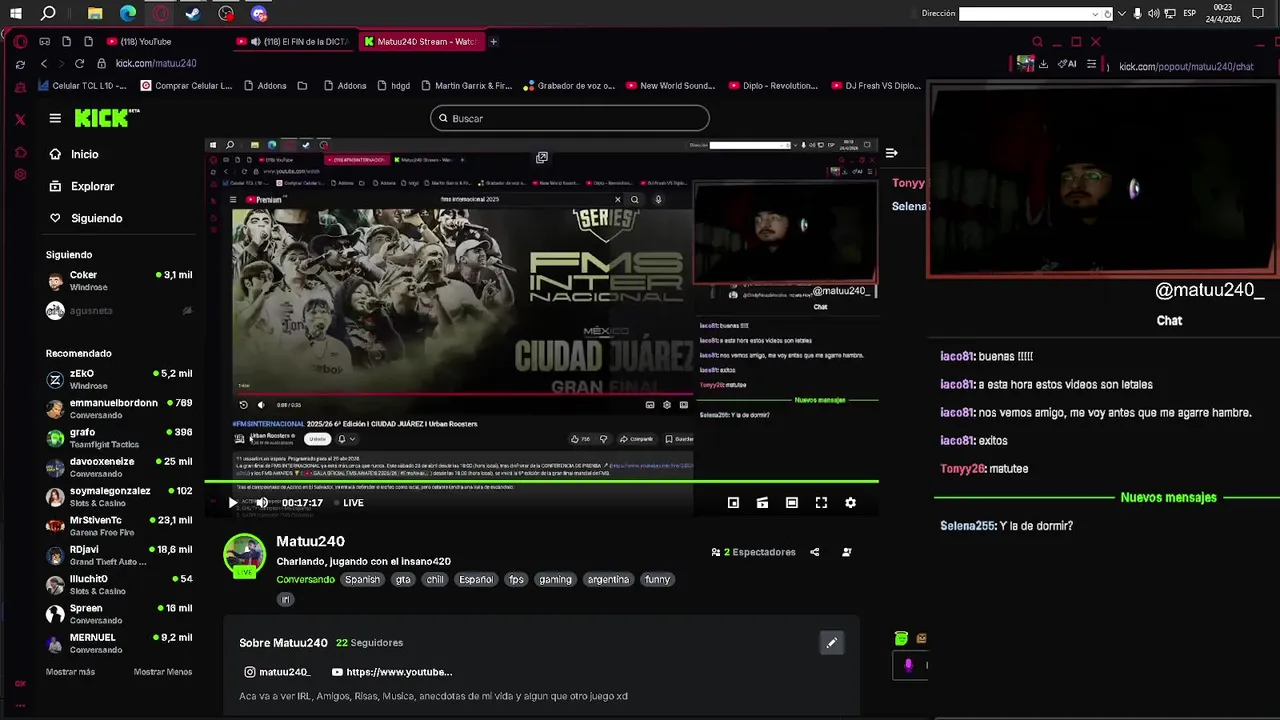
Task: Open the Opera downloads icon
Action: 1043,64
